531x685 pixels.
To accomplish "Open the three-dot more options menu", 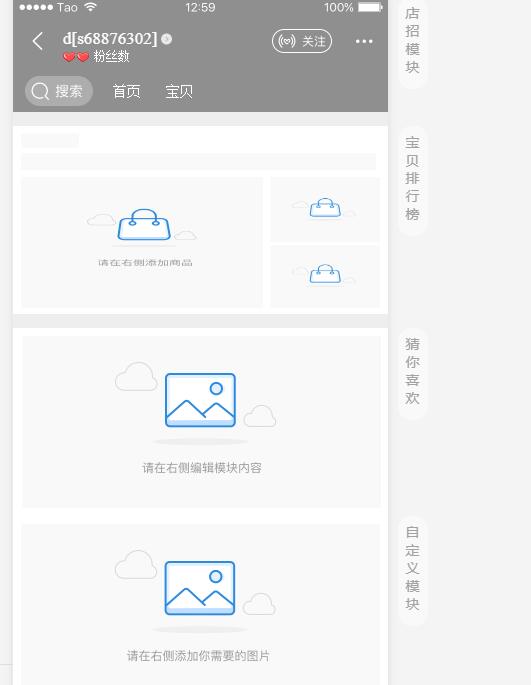I will point(364,42).
